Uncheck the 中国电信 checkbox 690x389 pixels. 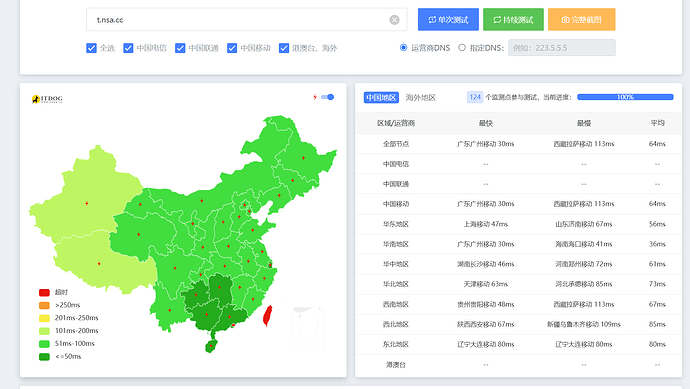(x=128, y=48)
